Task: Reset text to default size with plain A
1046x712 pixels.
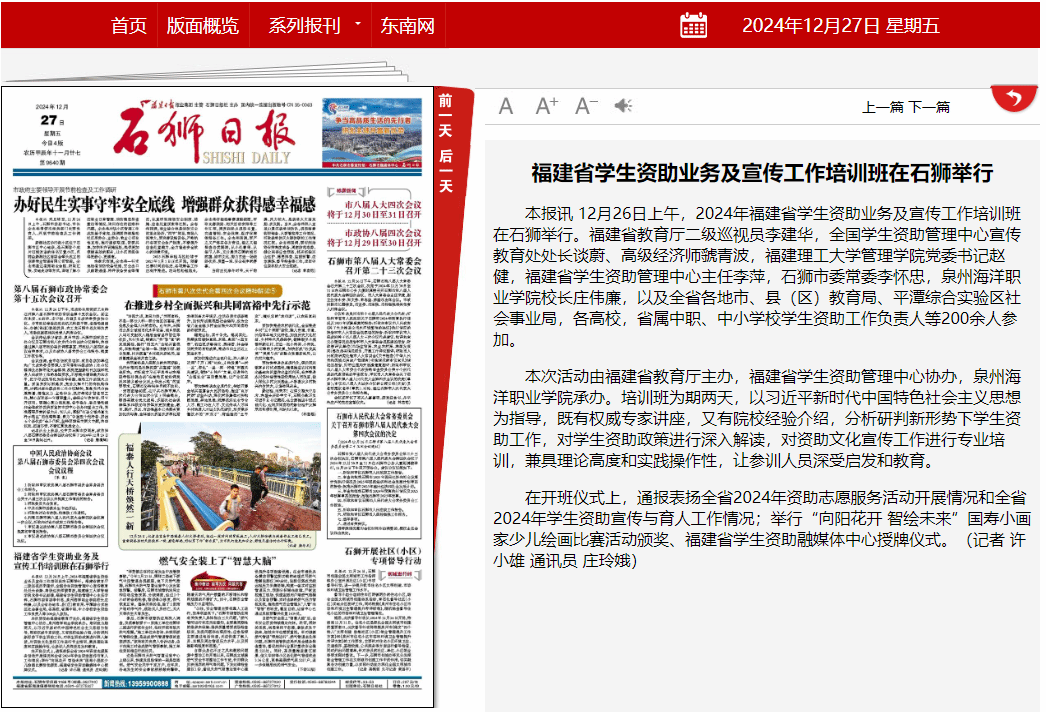Action: click(x=506, y=106)
